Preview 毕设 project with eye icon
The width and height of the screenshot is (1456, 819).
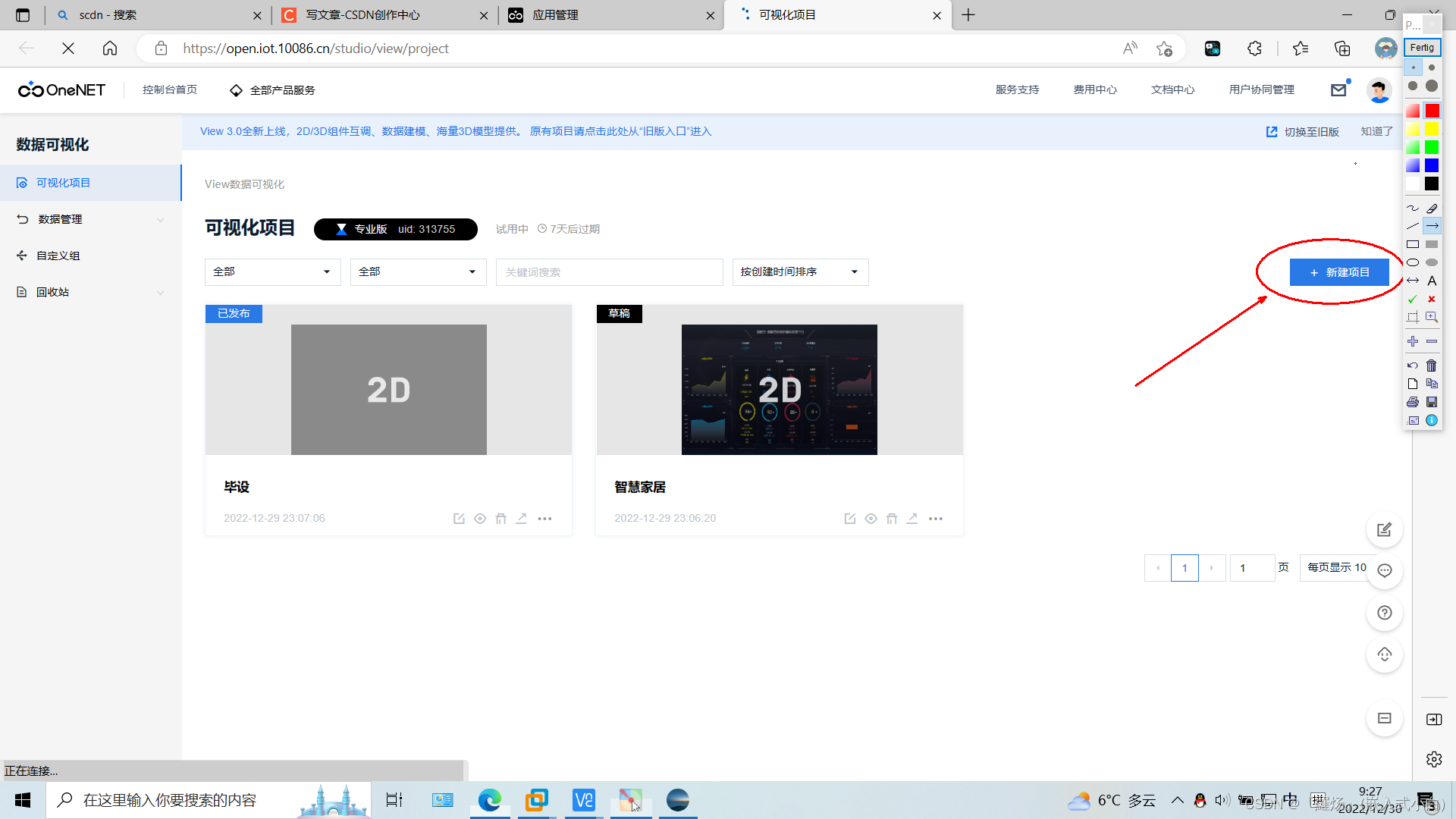[480, 519]
